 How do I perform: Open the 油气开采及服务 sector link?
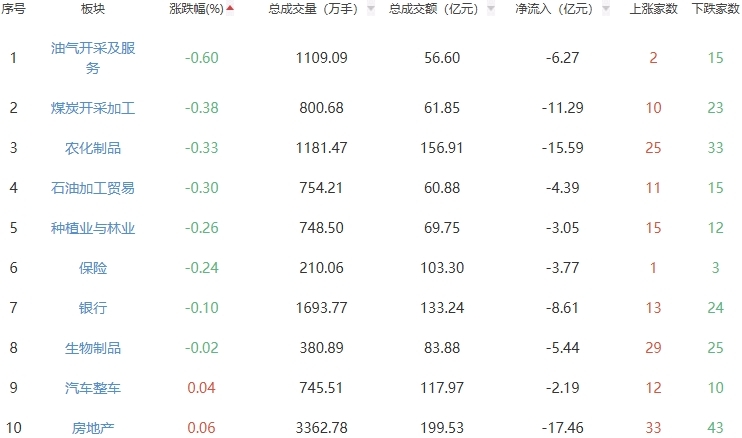click(93, 58)
